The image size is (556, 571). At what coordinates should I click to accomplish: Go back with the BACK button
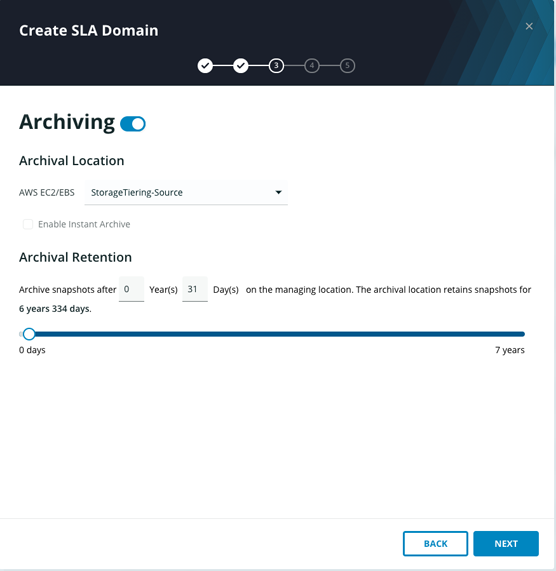tap(435, 544)
